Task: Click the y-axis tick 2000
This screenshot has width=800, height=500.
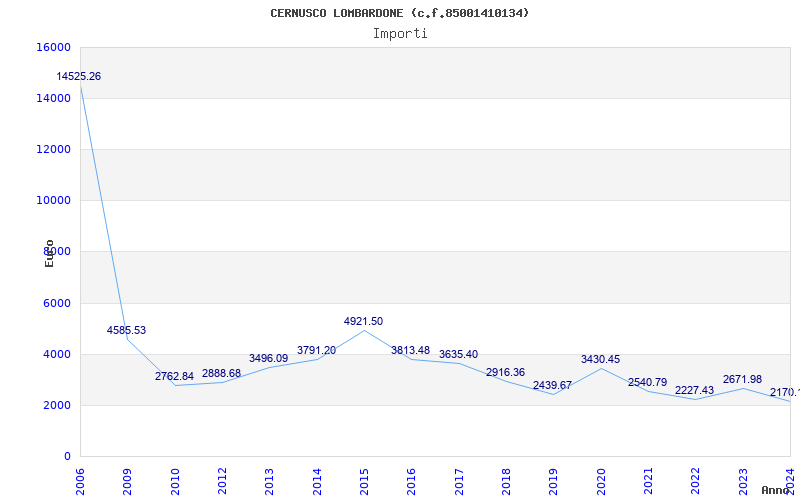Action: tap(56, 406)
